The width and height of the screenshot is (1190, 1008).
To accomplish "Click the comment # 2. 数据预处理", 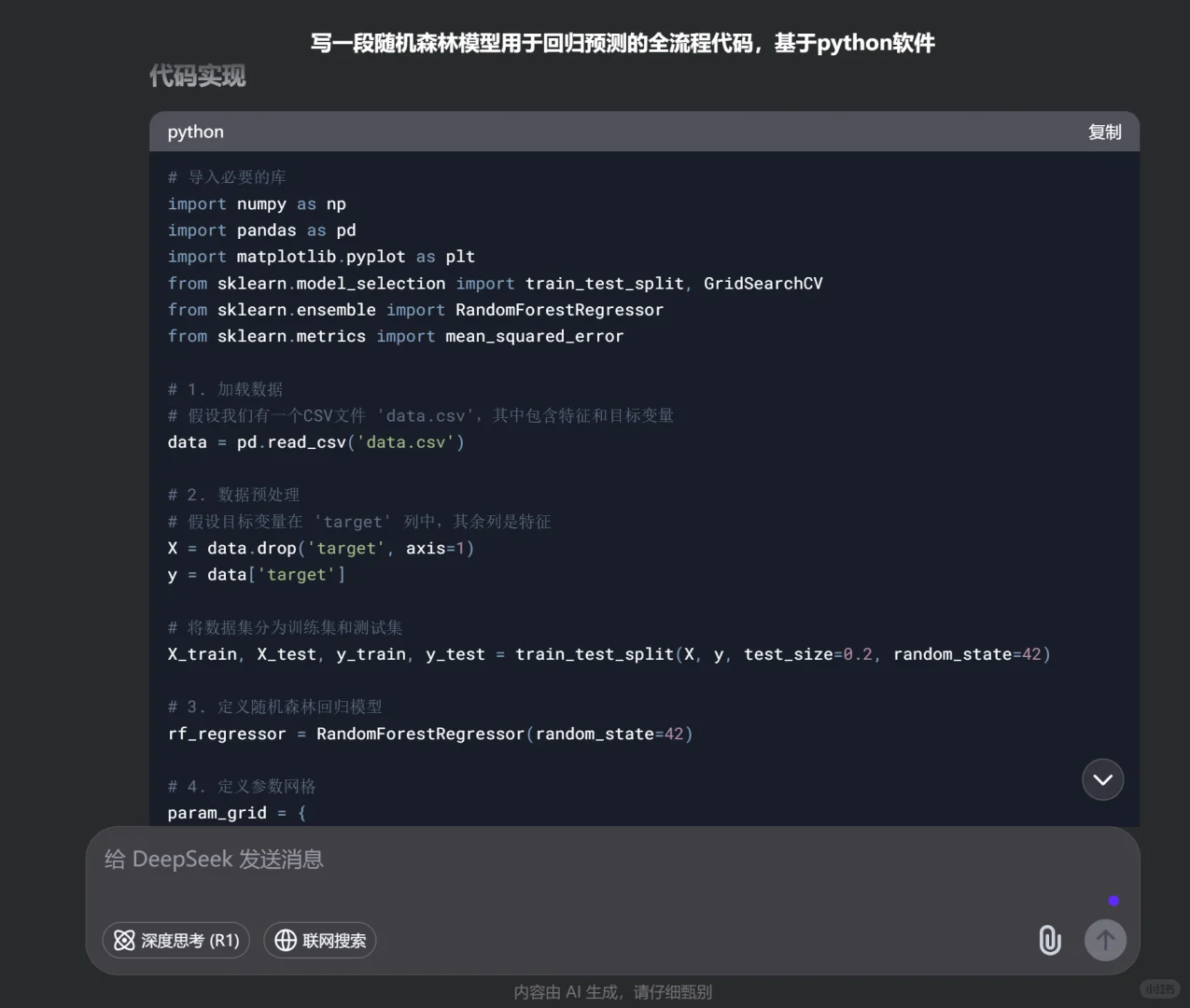I will [233, 495].
